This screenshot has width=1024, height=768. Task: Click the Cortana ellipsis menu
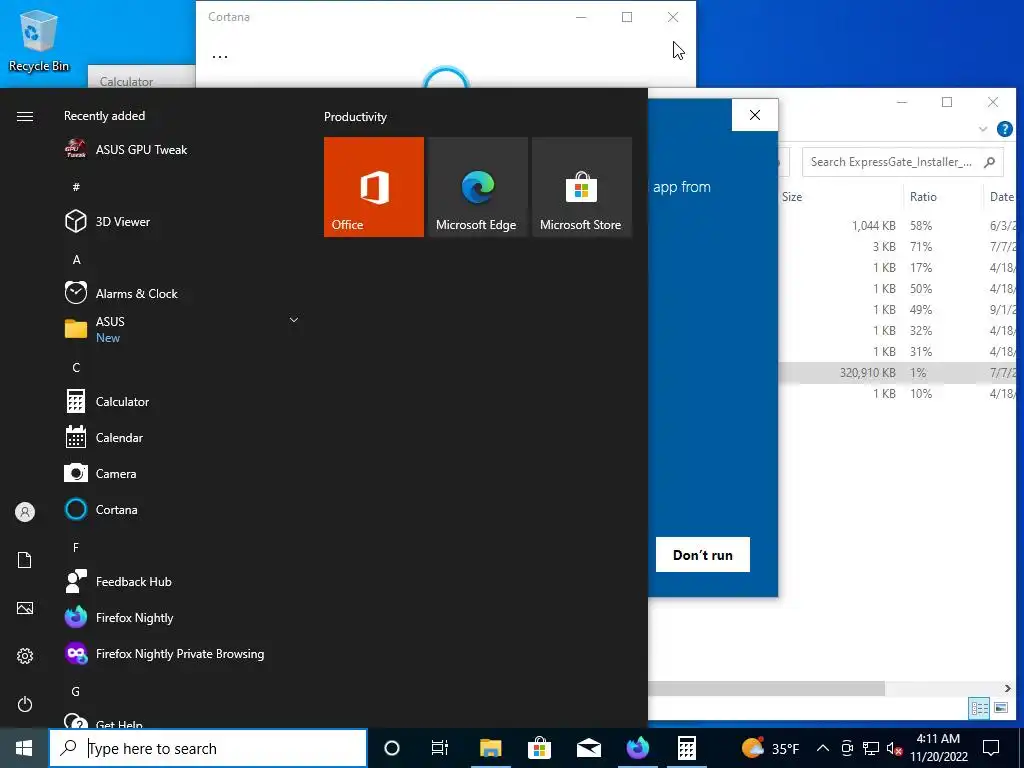point(220,56)
